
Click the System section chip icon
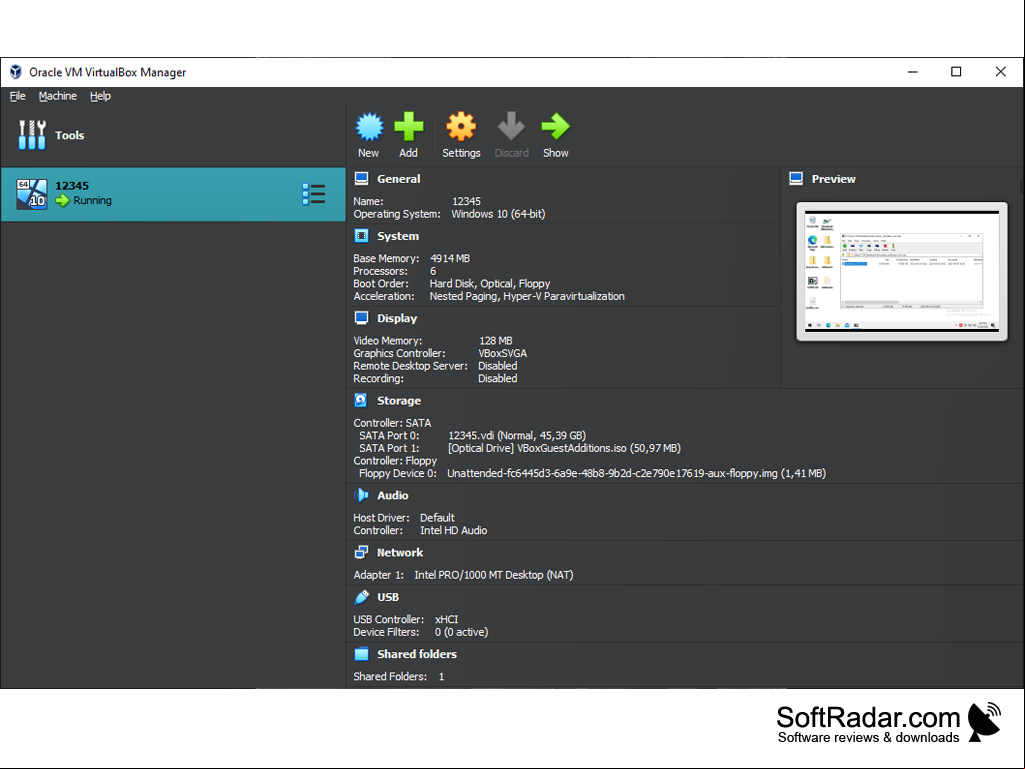[361, 235]
